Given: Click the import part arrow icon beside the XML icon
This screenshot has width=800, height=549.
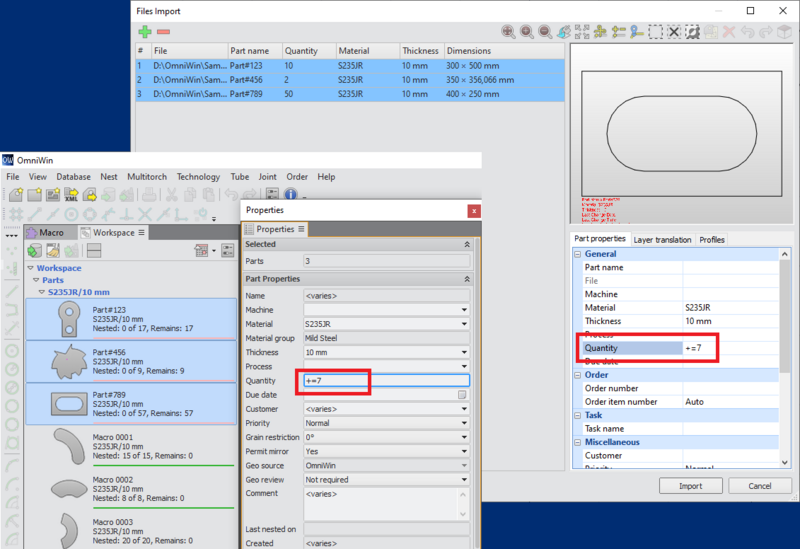Looking at the screenshot, I should 89,194.
